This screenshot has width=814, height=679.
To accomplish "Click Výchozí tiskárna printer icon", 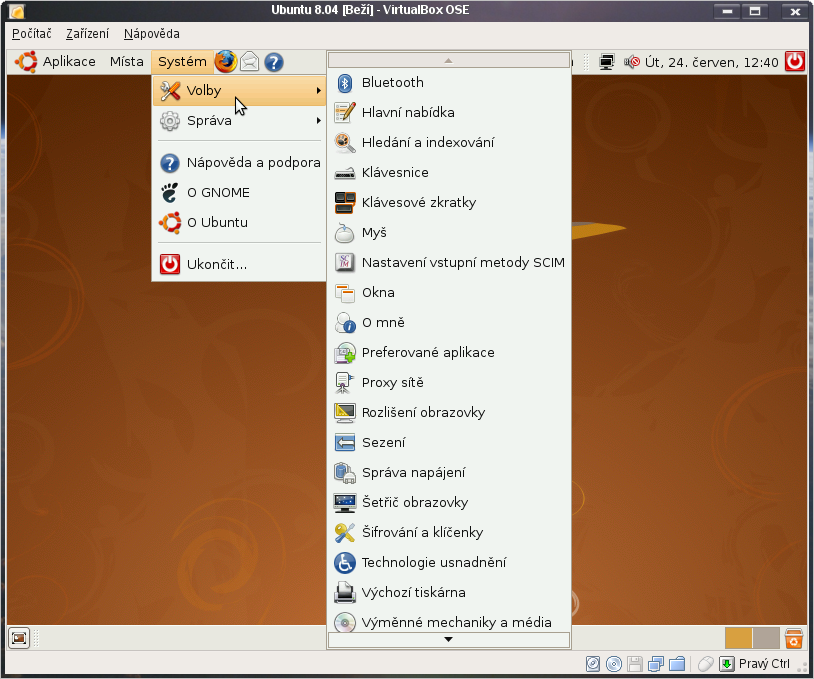I will coord(345,593).
